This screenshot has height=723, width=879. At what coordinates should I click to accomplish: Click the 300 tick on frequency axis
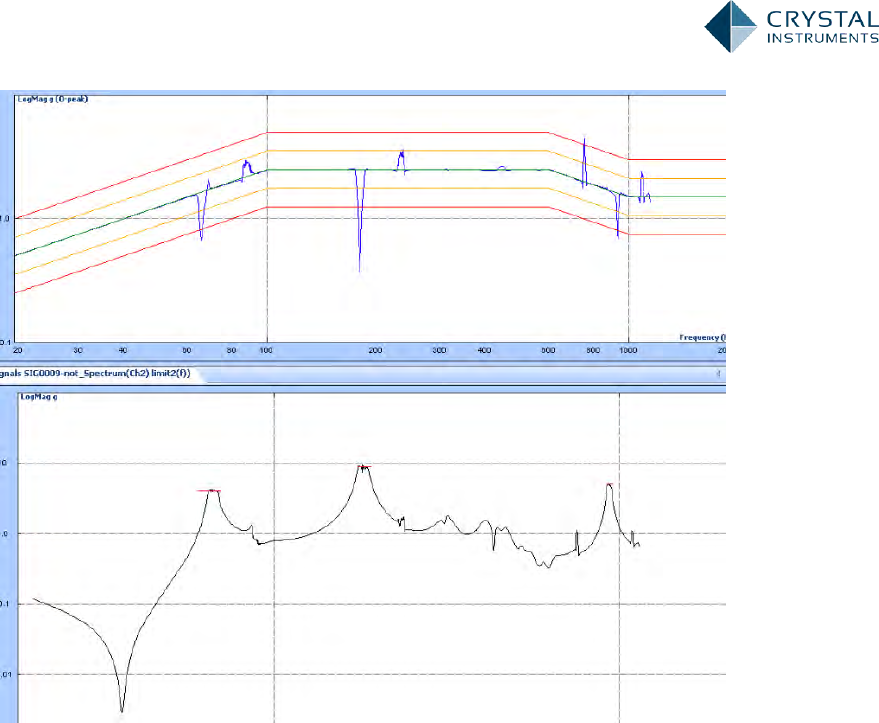coord(439,350)
